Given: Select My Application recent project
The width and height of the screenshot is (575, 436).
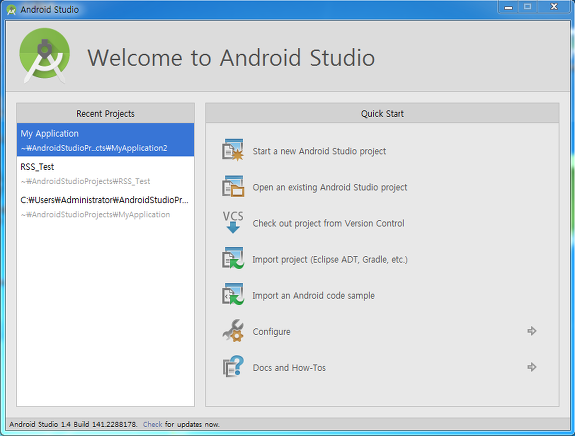Looking at the screenshot, I should point(105,140).
